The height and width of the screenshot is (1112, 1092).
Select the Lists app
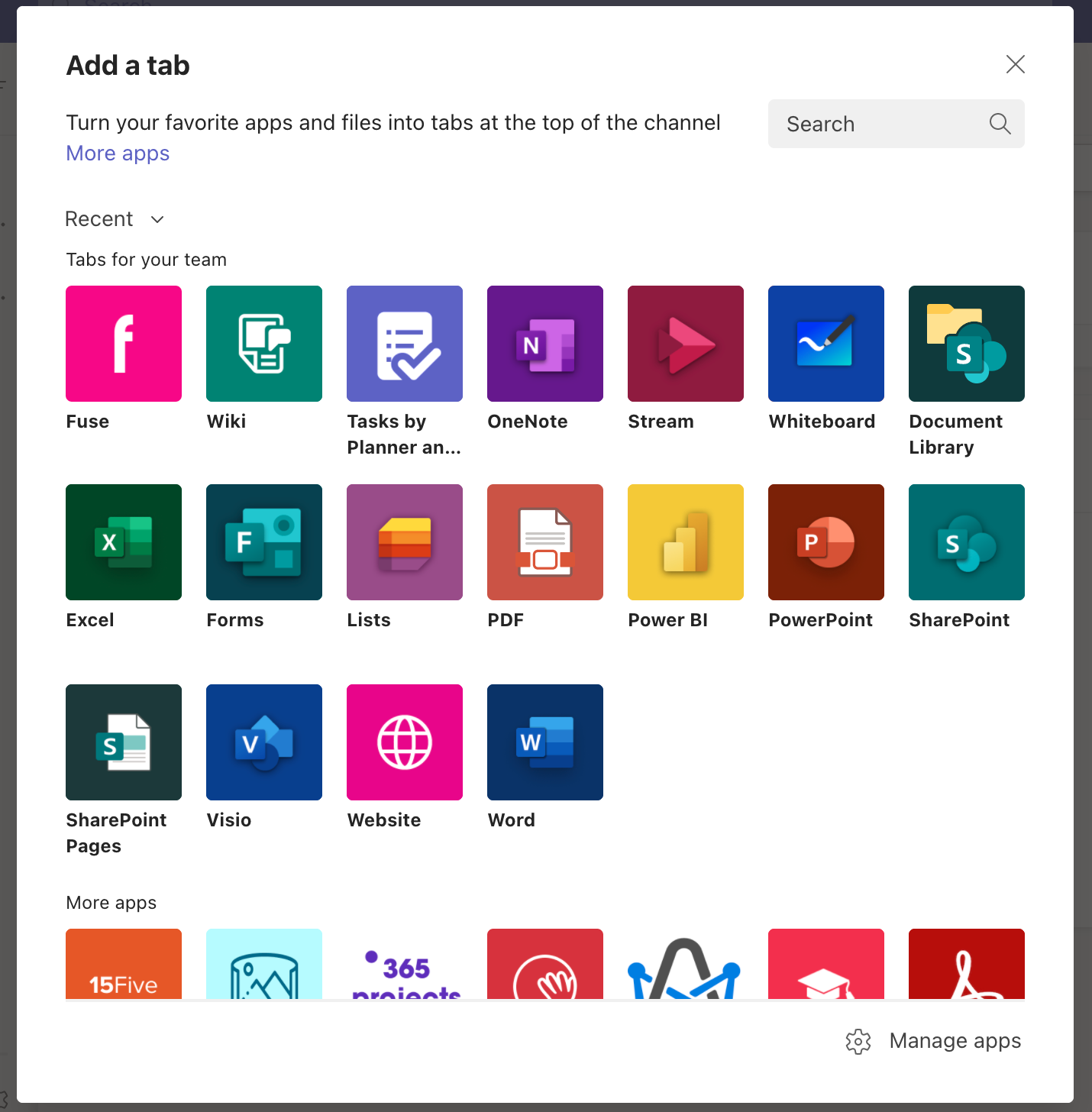coord(404,541)
